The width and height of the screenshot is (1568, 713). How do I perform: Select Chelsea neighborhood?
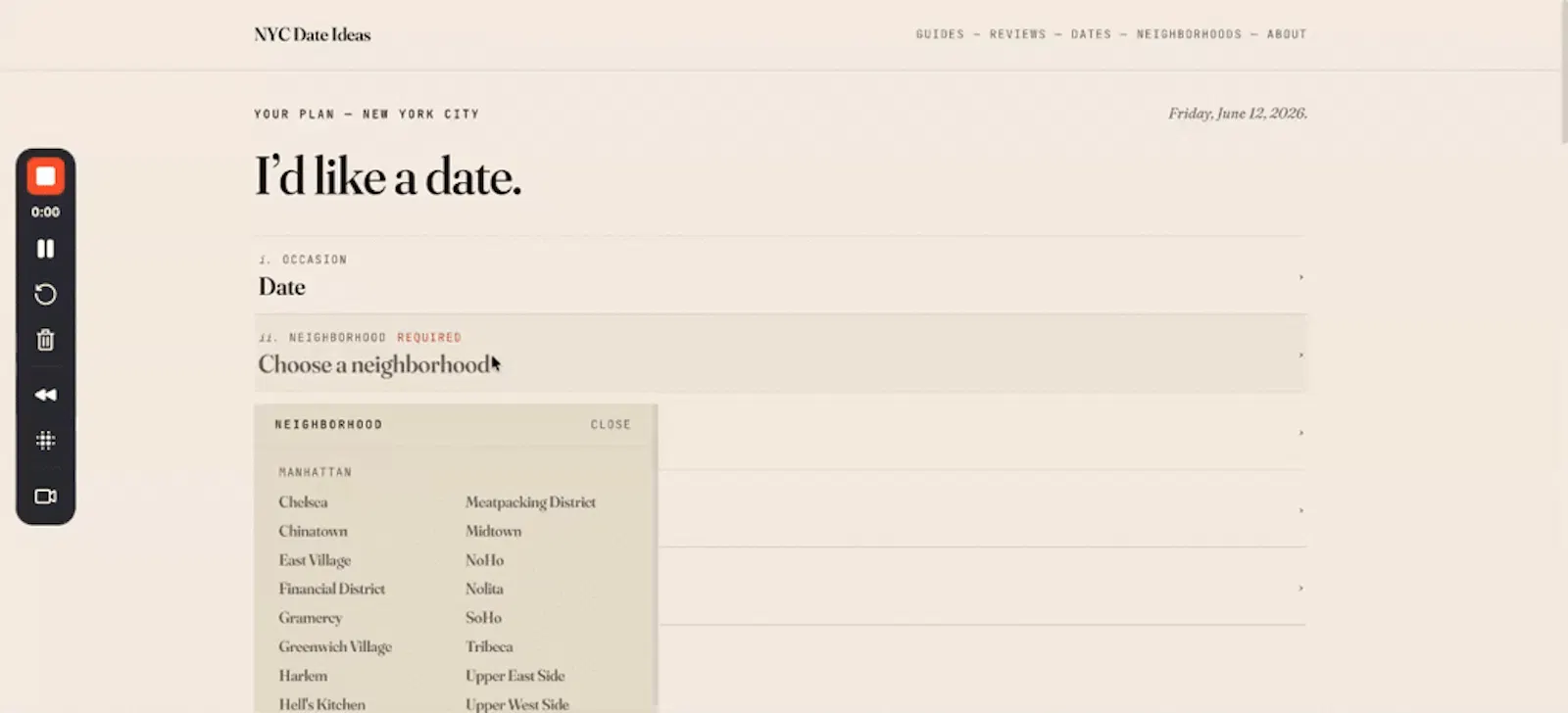click(x=303, y=501)
